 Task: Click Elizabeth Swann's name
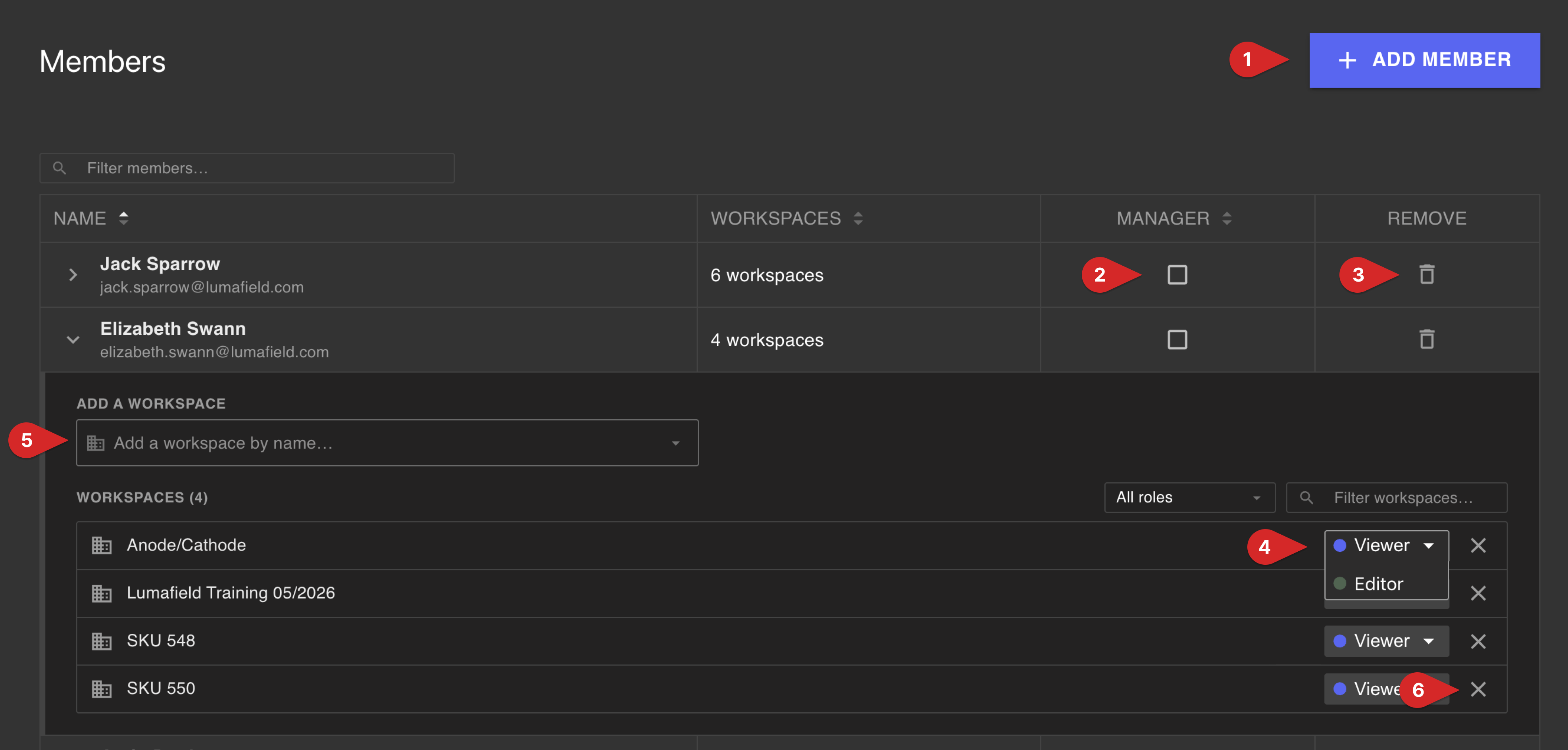[173, 328]
